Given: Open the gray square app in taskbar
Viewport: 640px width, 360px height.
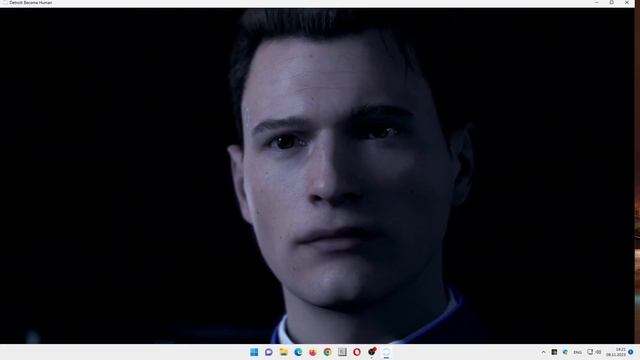Looking at the screenshot, I should click(342, 352).
